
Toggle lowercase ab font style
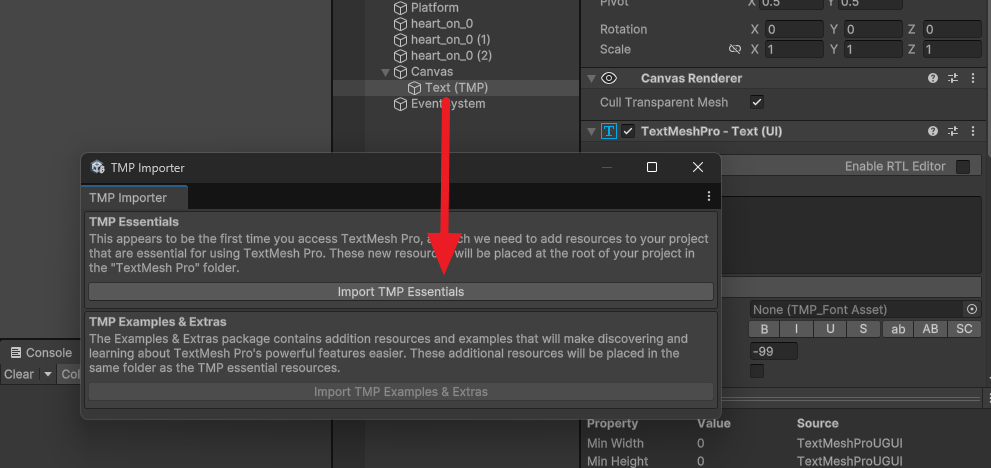pyautogui.click(x=897, y=329)
